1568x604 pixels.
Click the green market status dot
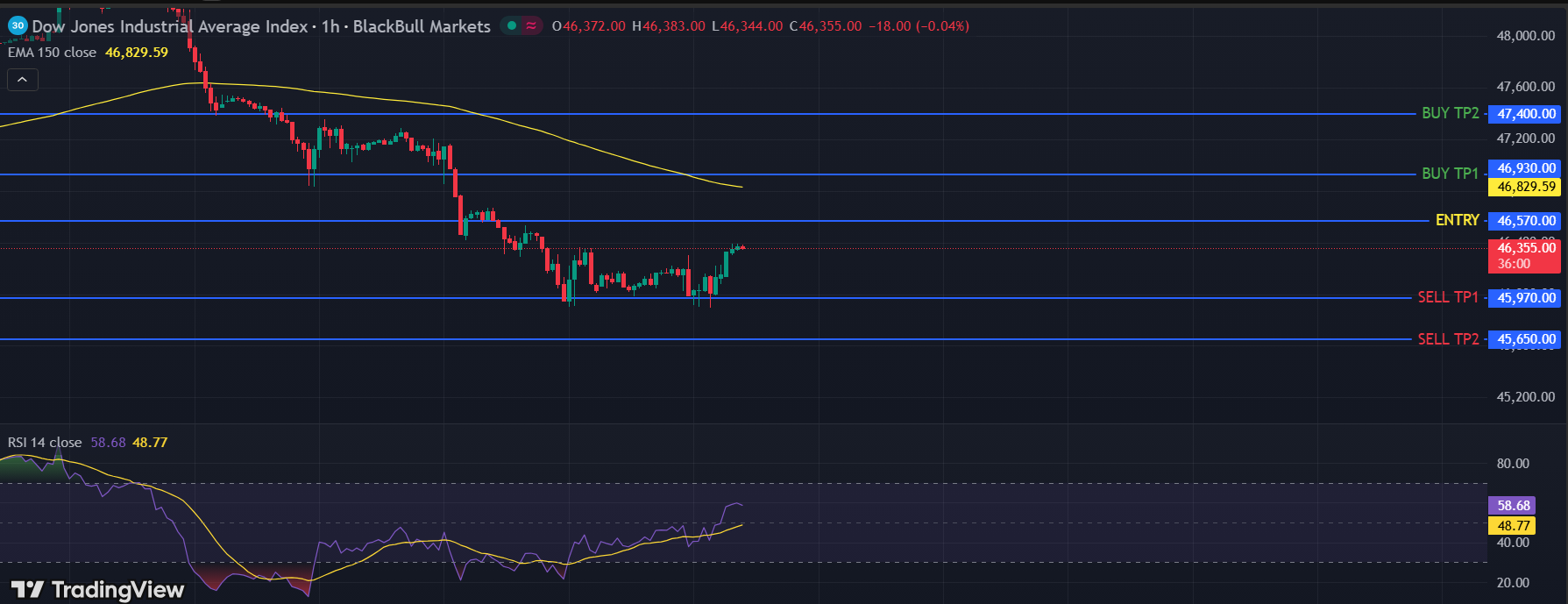point(512,26)
